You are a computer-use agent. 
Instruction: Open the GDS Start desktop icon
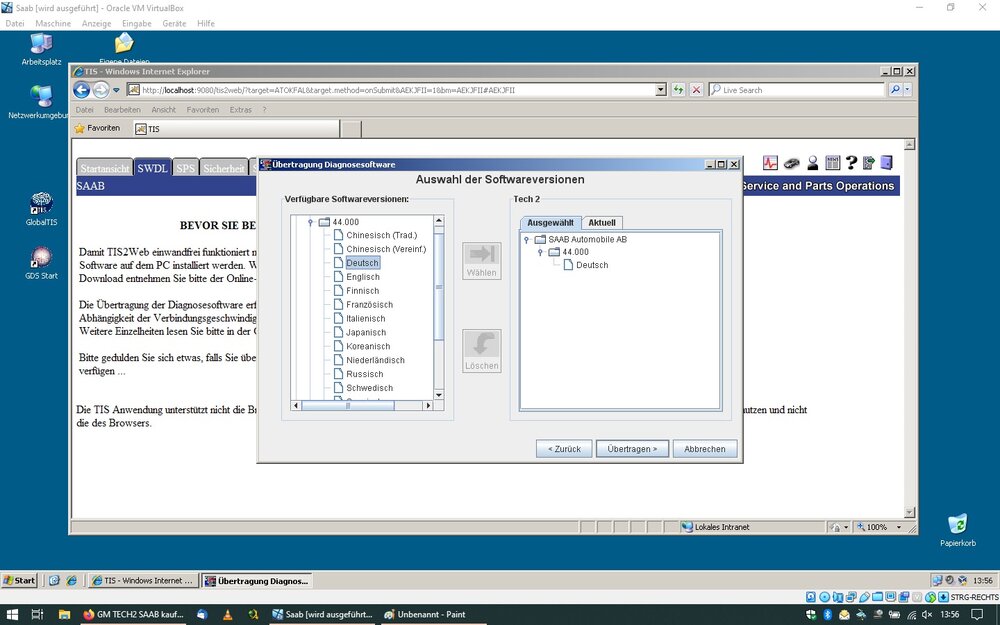pos(41,263)
